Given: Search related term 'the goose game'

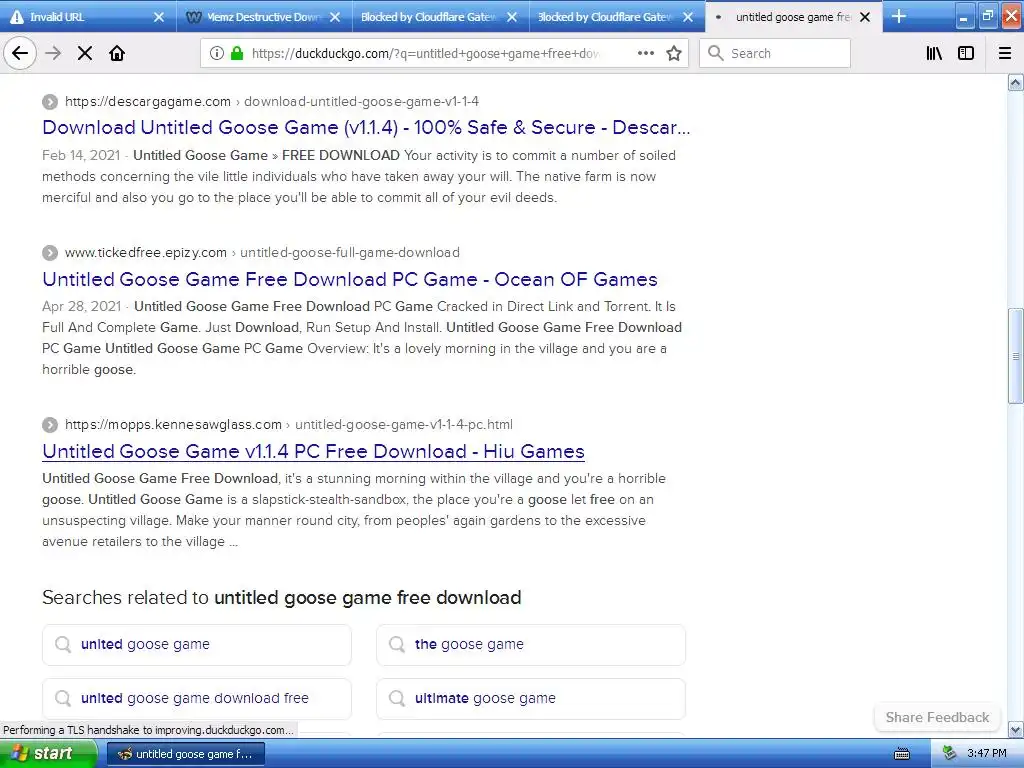Looking at the screenshot, I should (530, 645).
